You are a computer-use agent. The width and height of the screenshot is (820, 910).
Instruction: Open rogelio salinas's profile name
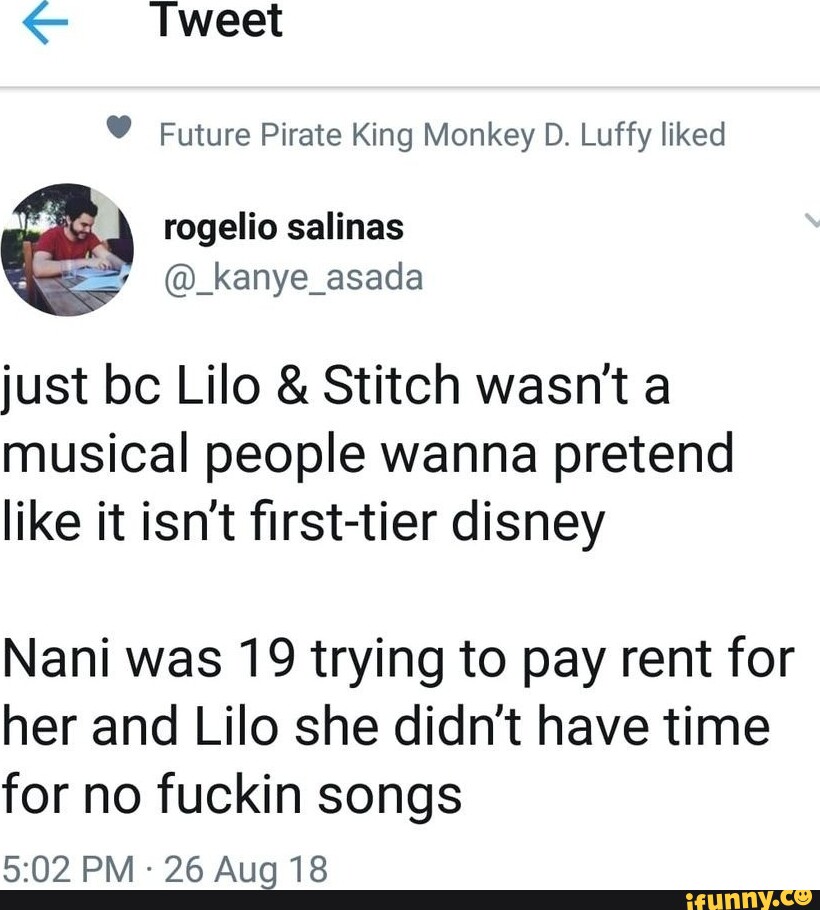(283, 227)
